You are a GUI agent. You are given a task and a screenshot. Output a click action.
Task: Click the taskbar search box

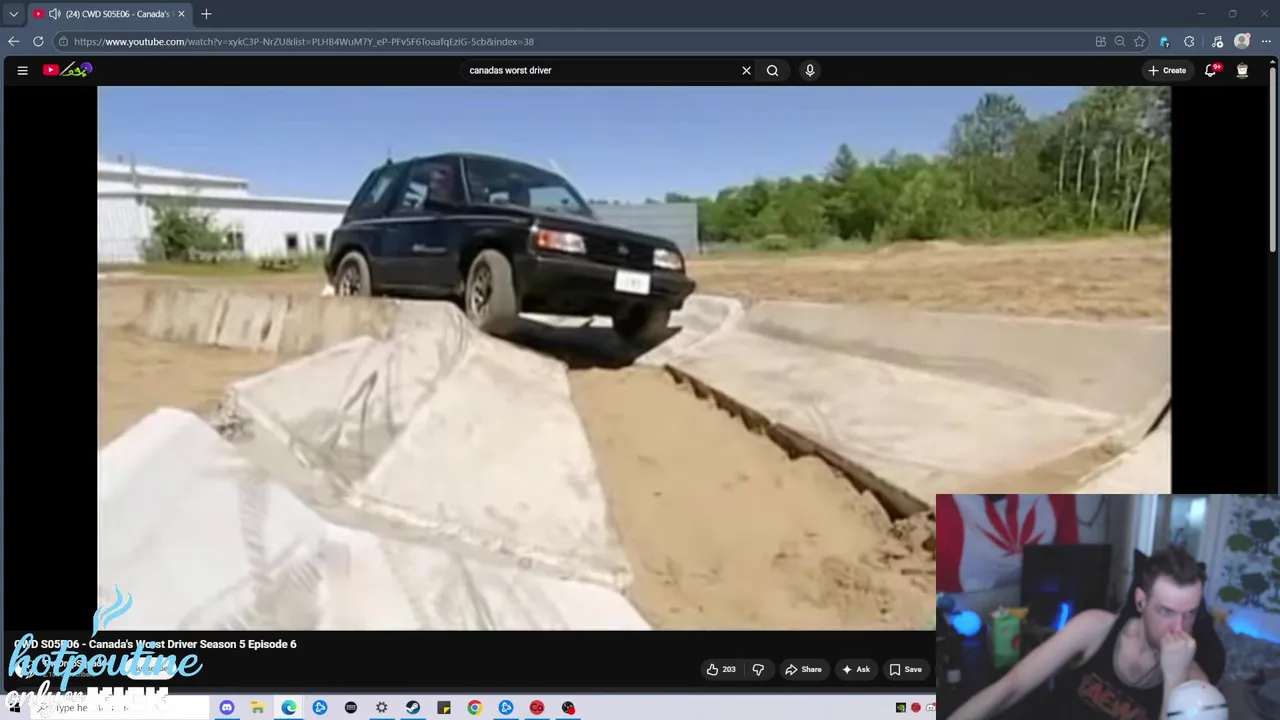(x=122, y=708)
